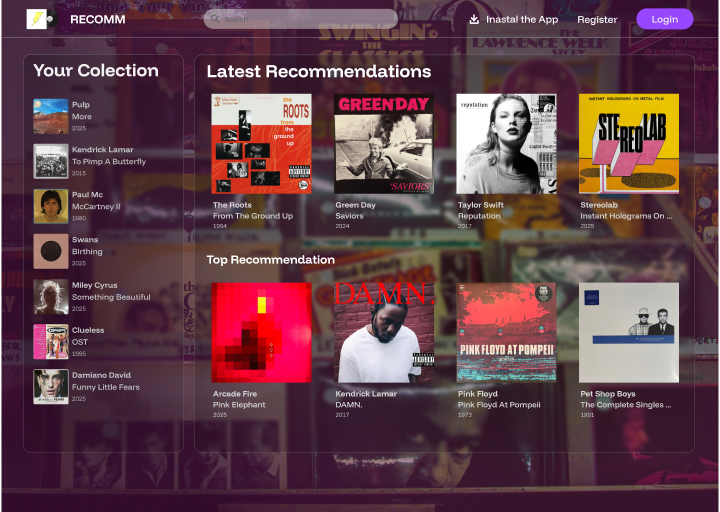Select 'Green Day' artist name text

point(355,205)
